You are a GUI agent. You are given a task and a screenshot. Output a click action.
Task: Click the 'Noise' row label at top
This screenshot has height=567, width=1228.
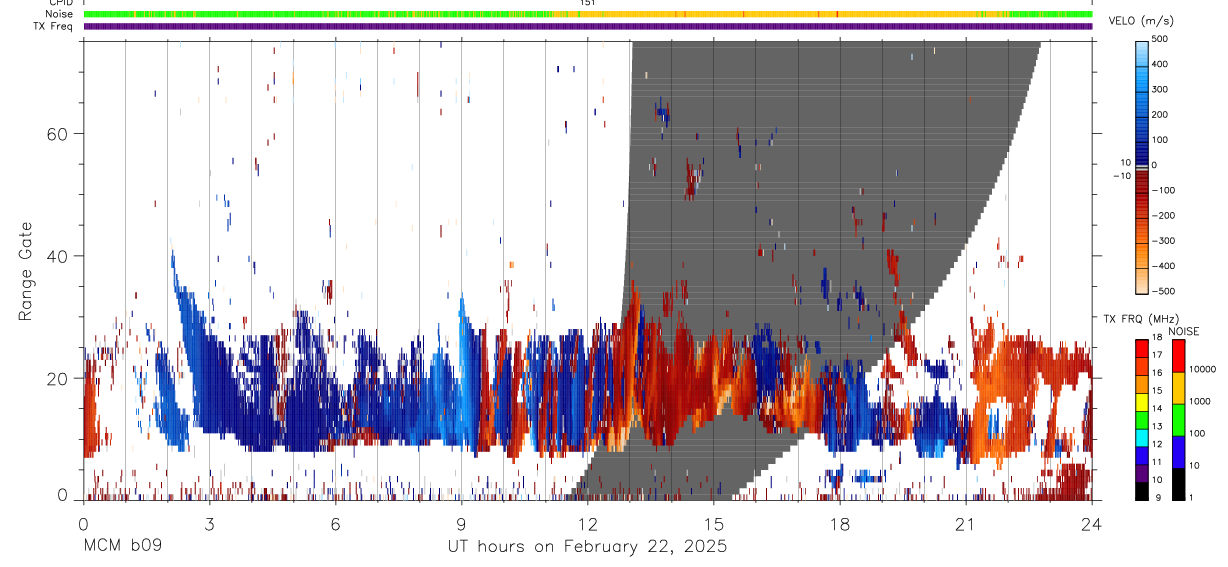[x=61, y=14]
